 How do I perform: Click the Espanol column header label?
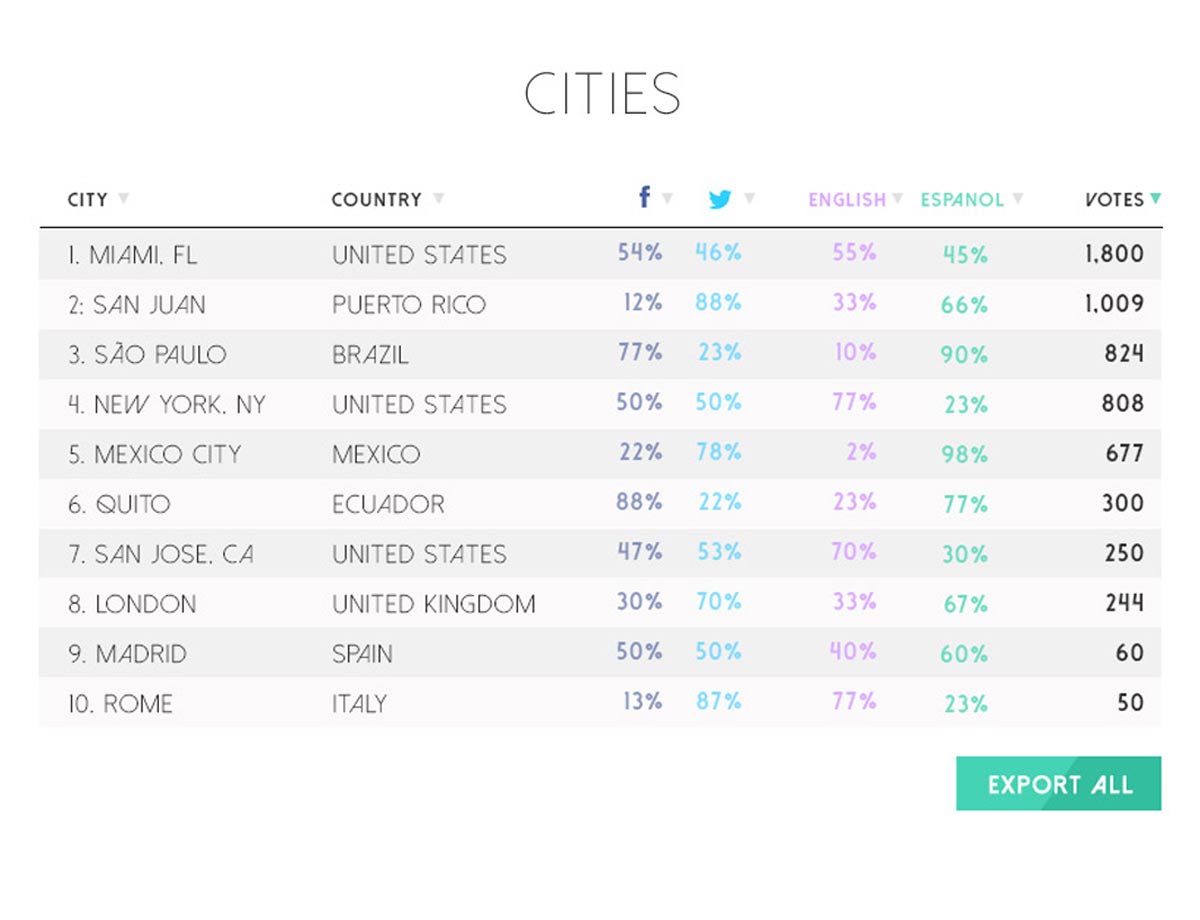(961, 199)
